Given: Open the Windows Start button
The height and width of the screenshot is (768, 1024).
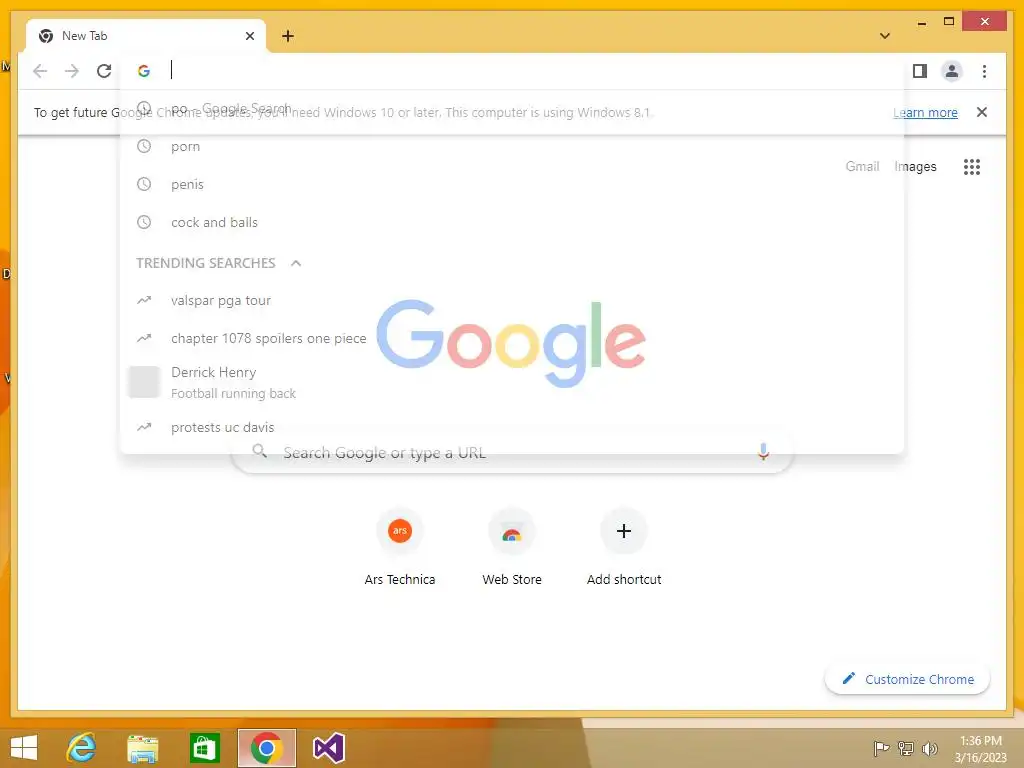Looking at the screenshot, I should [x=24, y=747].
